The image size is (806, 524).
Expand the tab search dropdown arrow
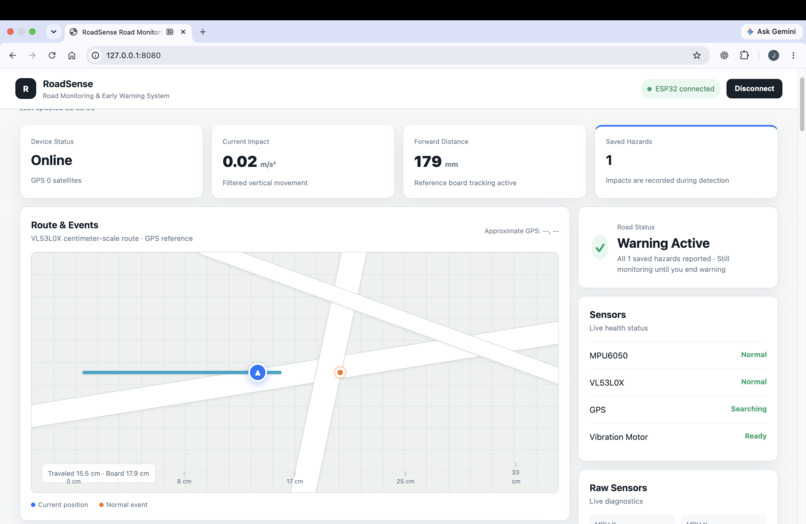pyautogui.click(x=53, y=32)
